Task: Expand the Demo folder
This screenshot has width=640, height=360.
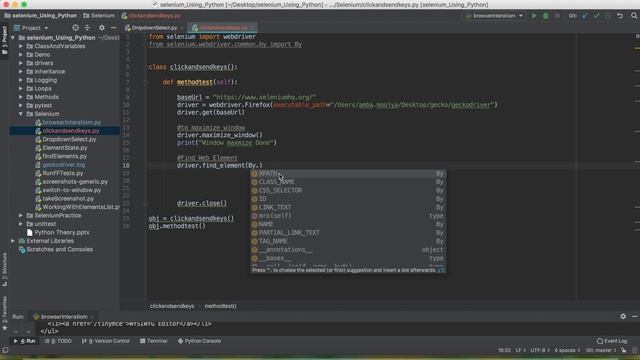Action: [21, 55]
